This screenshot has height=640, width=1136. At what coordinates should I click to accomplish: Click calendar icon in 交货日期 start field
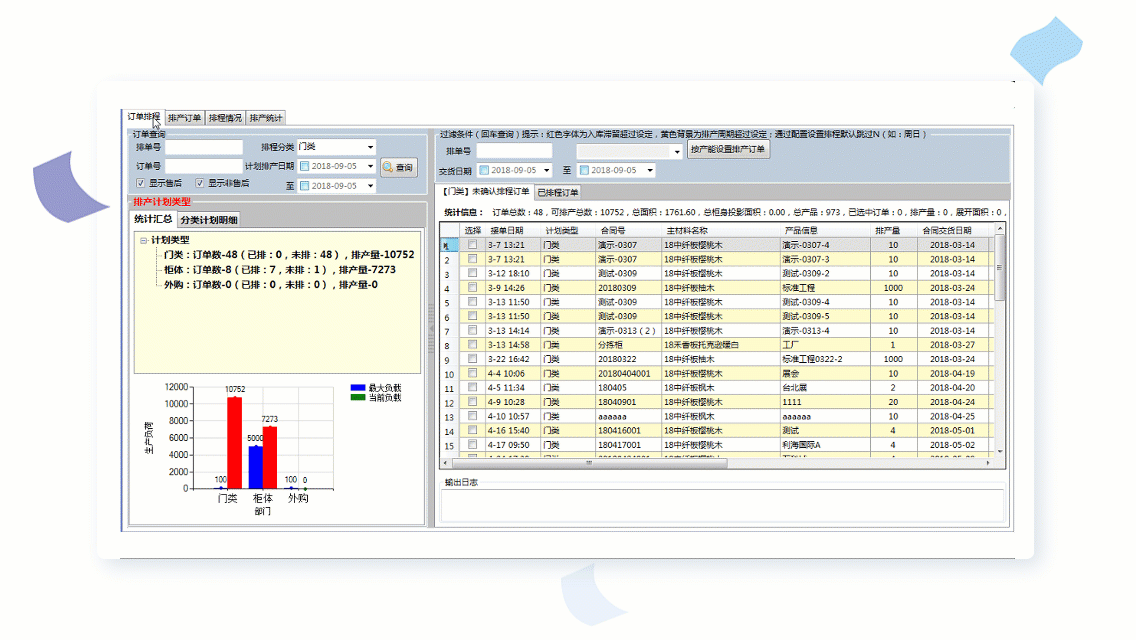(484, 171)
